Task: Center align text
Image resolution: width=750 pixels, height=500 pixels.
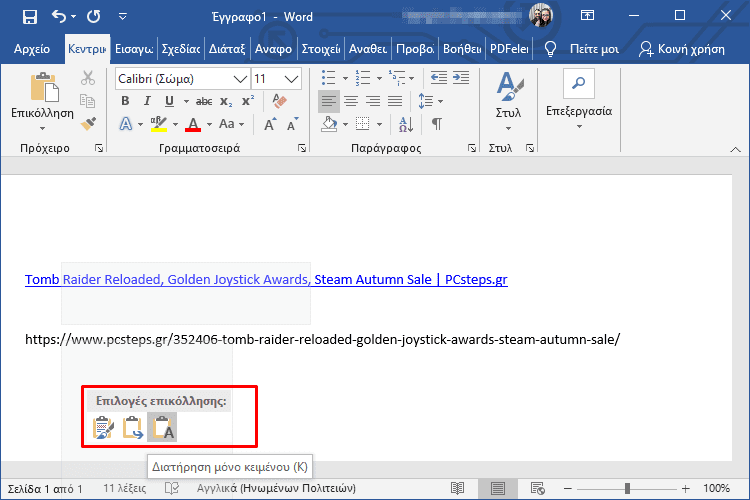Action: (x=351, y=101)
